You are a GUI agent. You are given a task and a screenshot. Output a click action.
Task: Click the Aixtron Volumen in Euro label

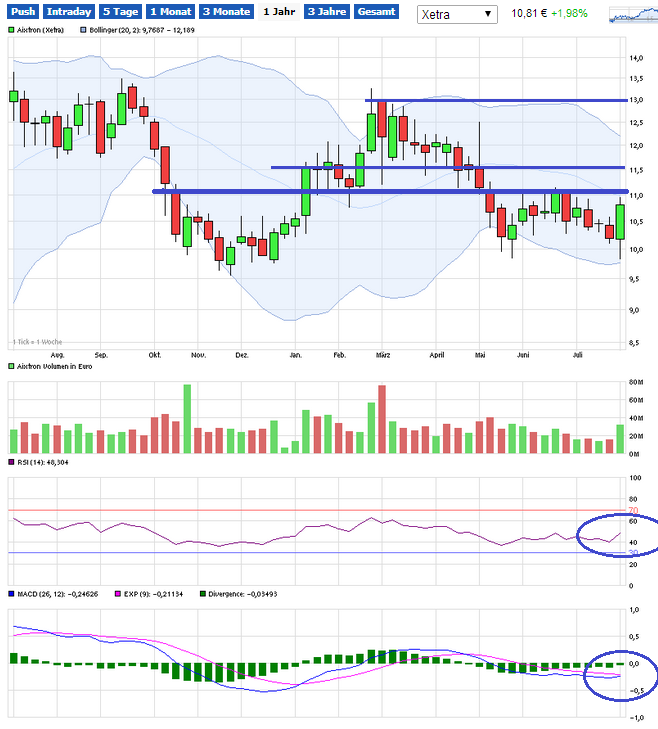pyautogui.click(x=54, y=366)
